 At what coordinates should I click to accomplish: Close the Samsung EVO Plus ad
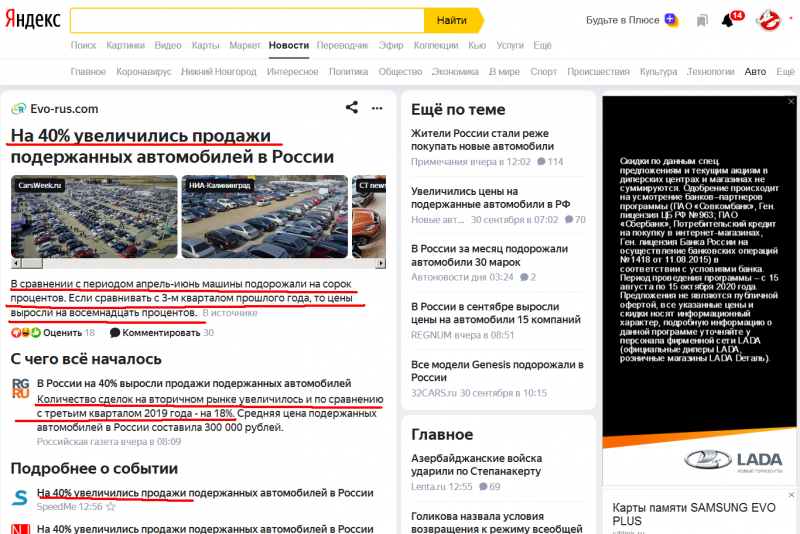coord(791,495)
